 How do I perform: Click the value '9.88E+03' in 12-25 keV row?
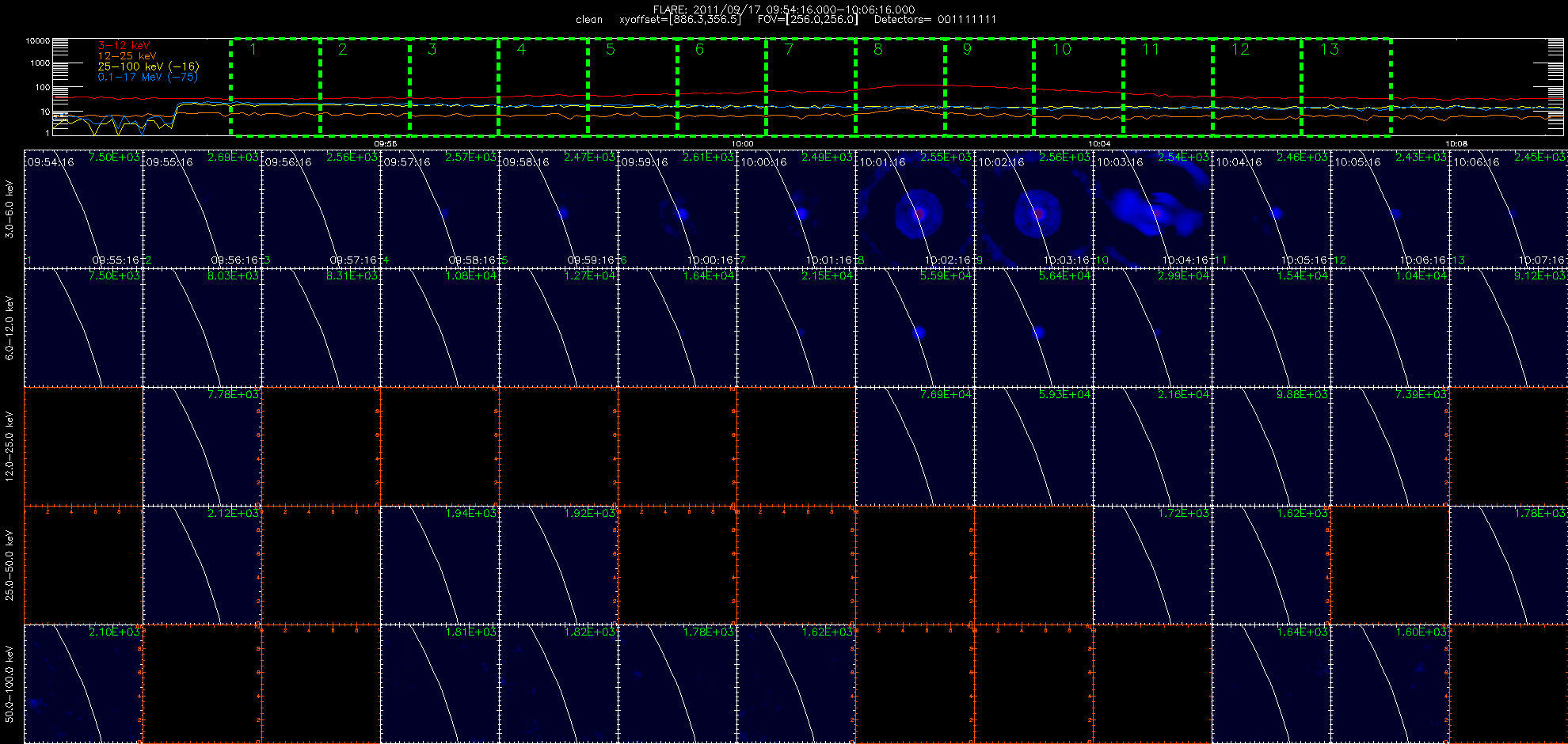click(1303, 395)
